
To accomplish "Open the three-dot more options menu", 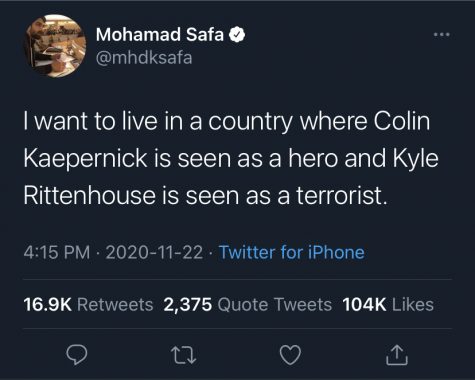I will pos(442,34).
